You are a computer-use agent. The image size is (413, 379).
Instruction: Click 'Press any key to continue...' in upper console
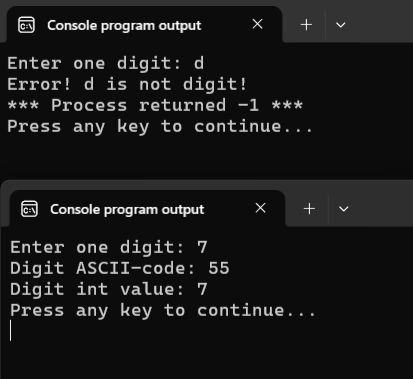pos(160,127)
